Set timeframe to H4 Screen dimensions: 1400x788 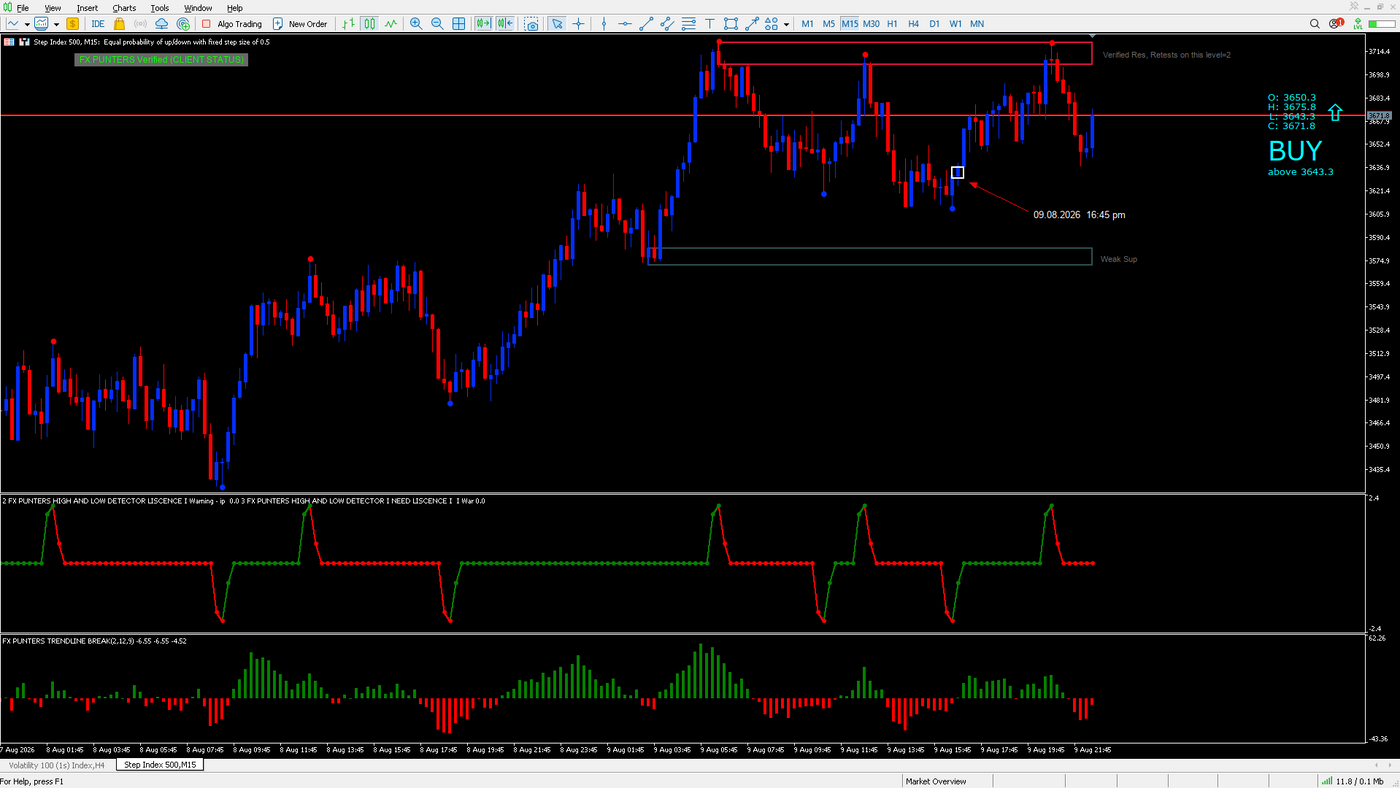(913, 24)
